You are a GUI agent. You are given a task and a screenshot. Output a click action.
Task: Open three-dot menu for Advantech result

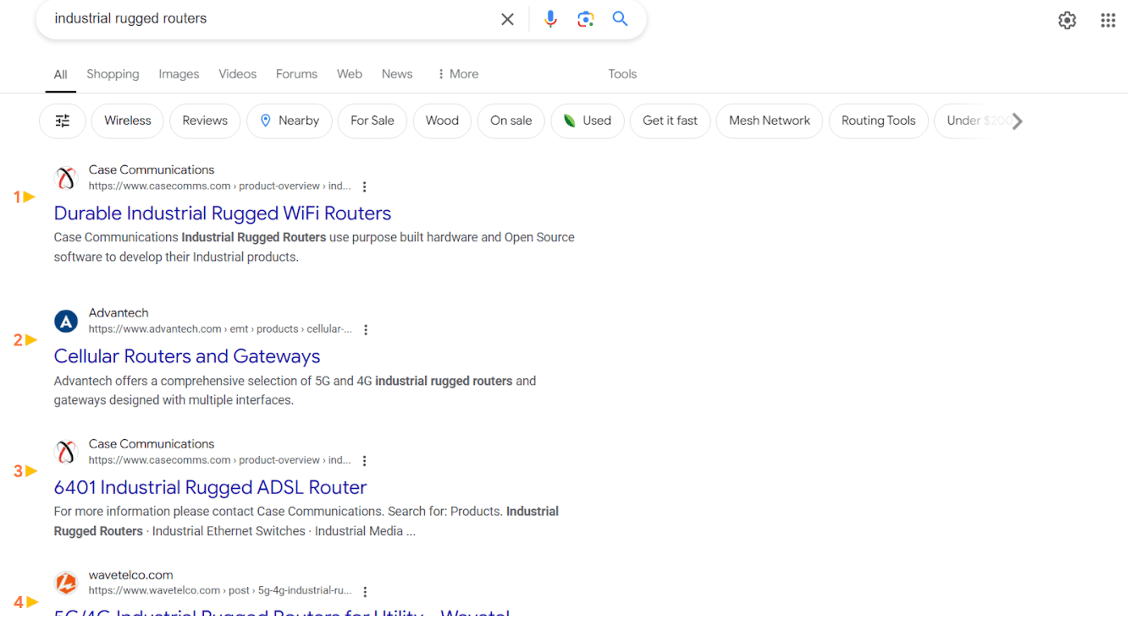coord(366,330)
